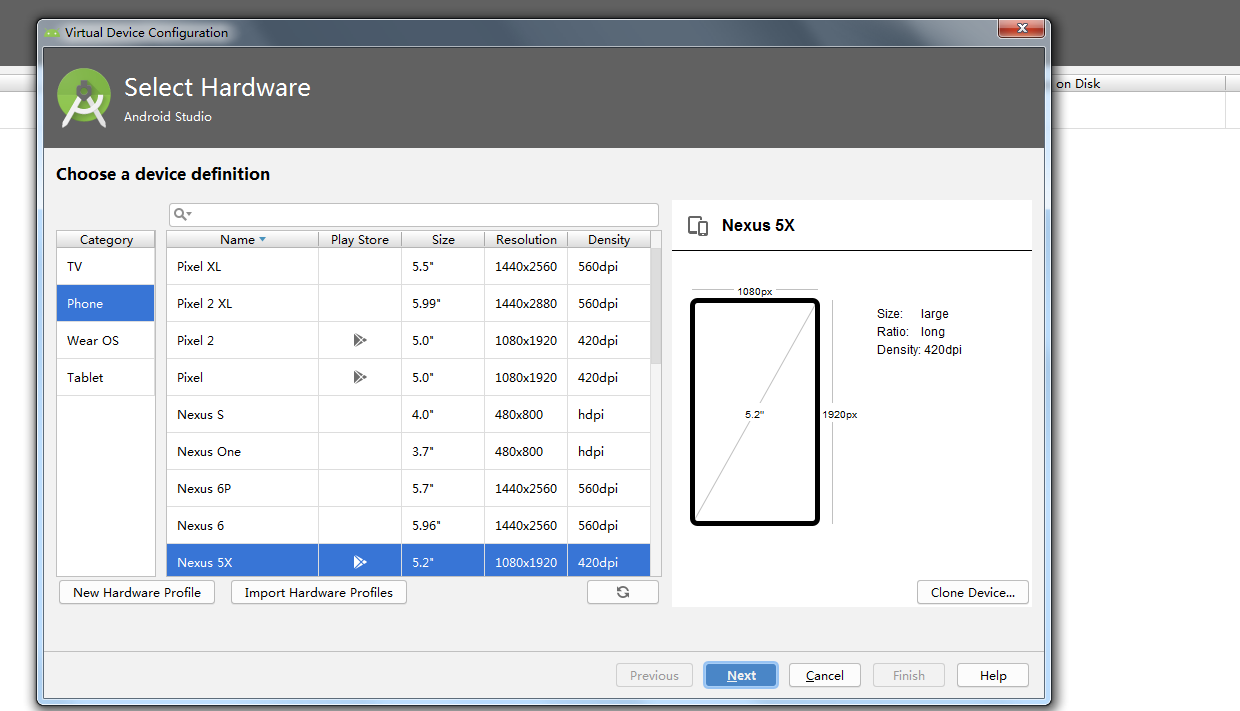
Task: Click the Play Store icon in the Nexus 5X row
Action: pos(360,562)
